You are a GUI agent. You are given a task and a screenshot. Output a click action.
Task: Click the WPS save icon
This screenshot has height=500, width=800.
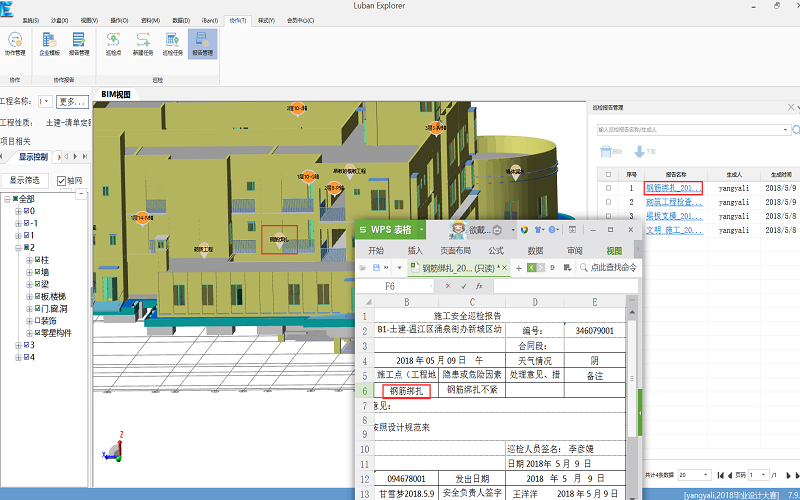[376, 267]
